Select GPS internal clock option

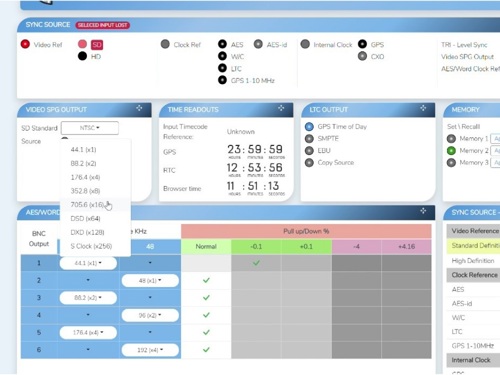point(362,44)
